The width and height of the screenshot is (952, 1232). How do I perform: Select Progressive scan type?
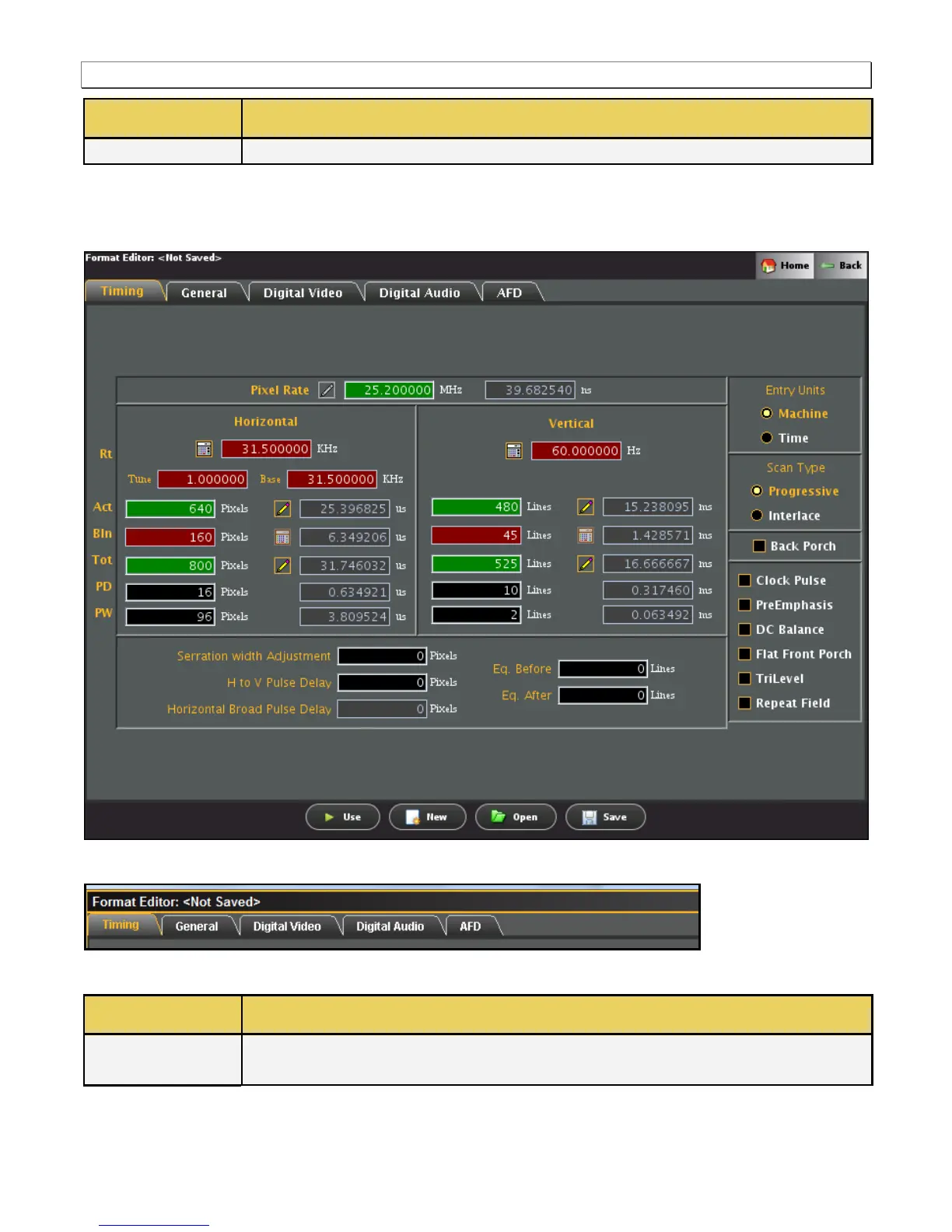click(x=756, y=491)
